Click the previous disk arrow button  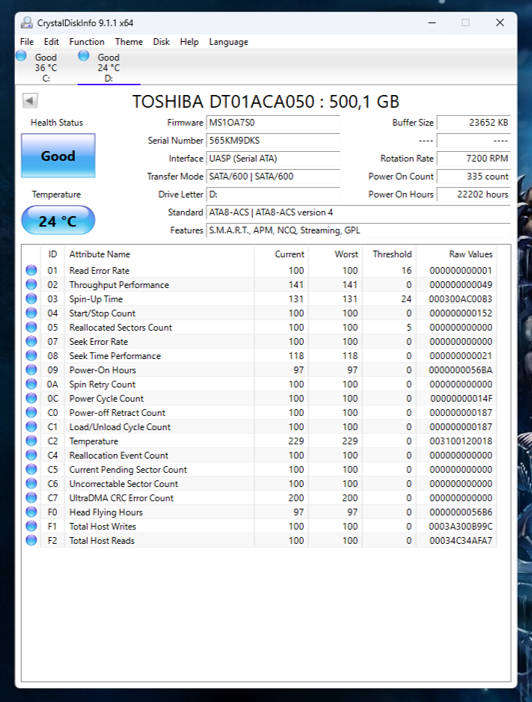[30, 101]
